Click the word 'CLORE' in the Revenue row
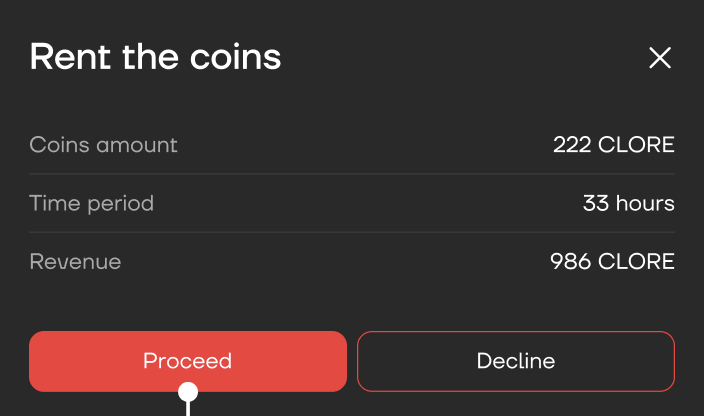 636,262
